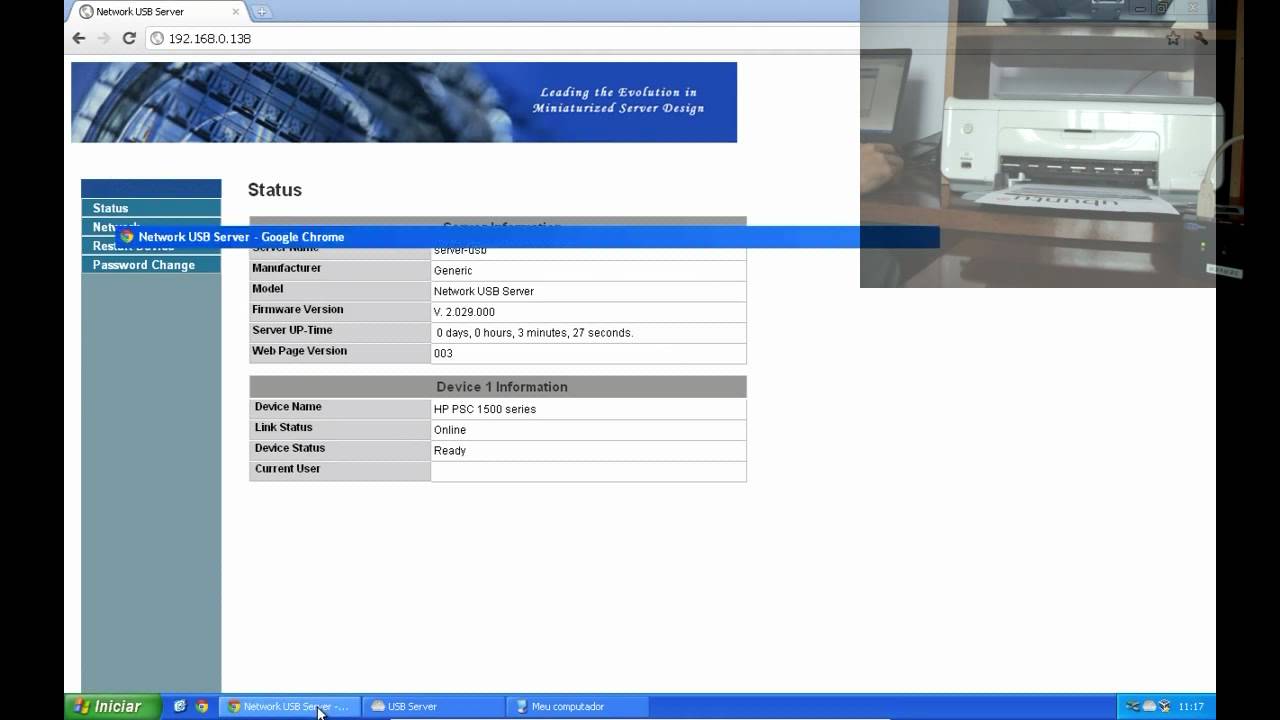Open the Password Change sidebar entry
Viewport: 1280px width, 720px height.
coord(151,265)
